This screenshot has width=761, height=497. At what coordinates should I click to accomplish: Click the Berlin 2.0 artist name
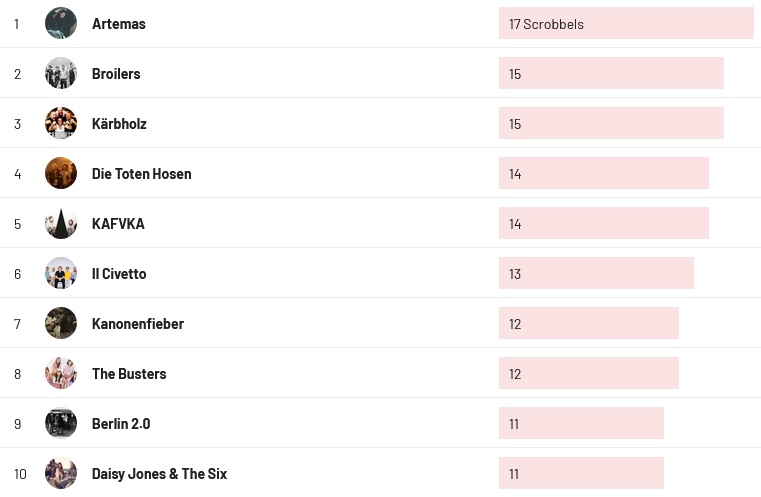[x=121, y=424]
